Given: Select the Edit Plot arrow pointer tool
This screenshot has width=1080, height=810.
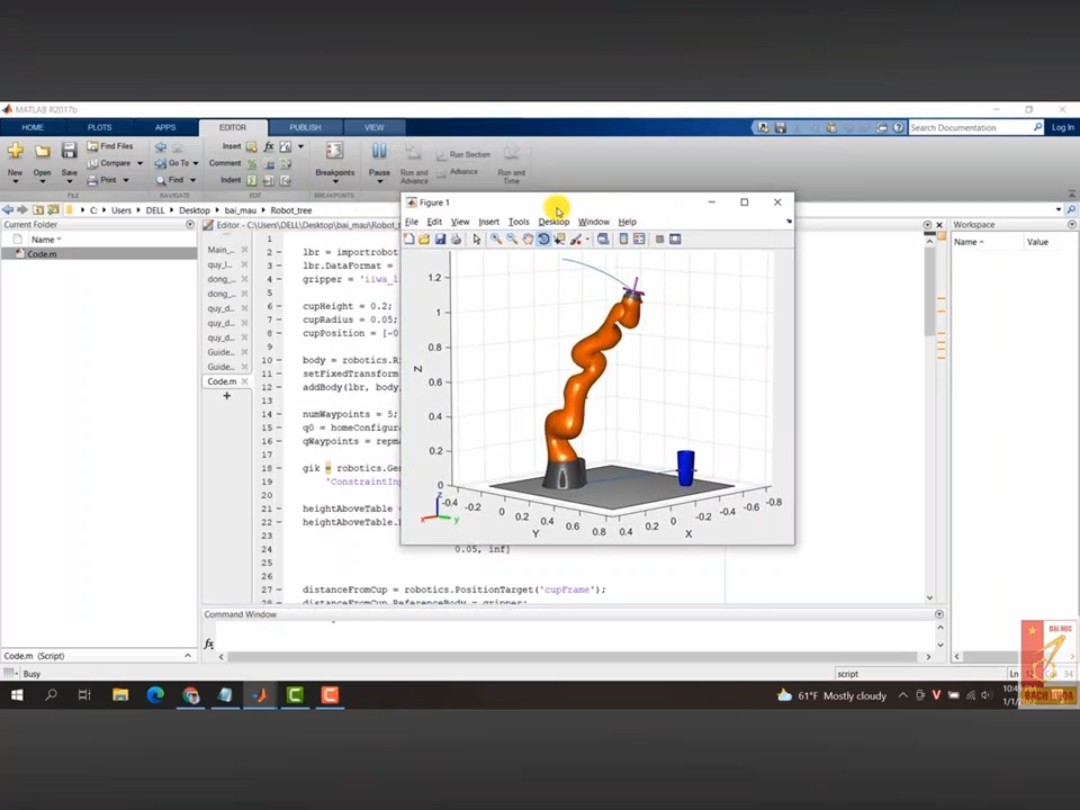Looking at the screenshot, I should (x=477, y=239).
